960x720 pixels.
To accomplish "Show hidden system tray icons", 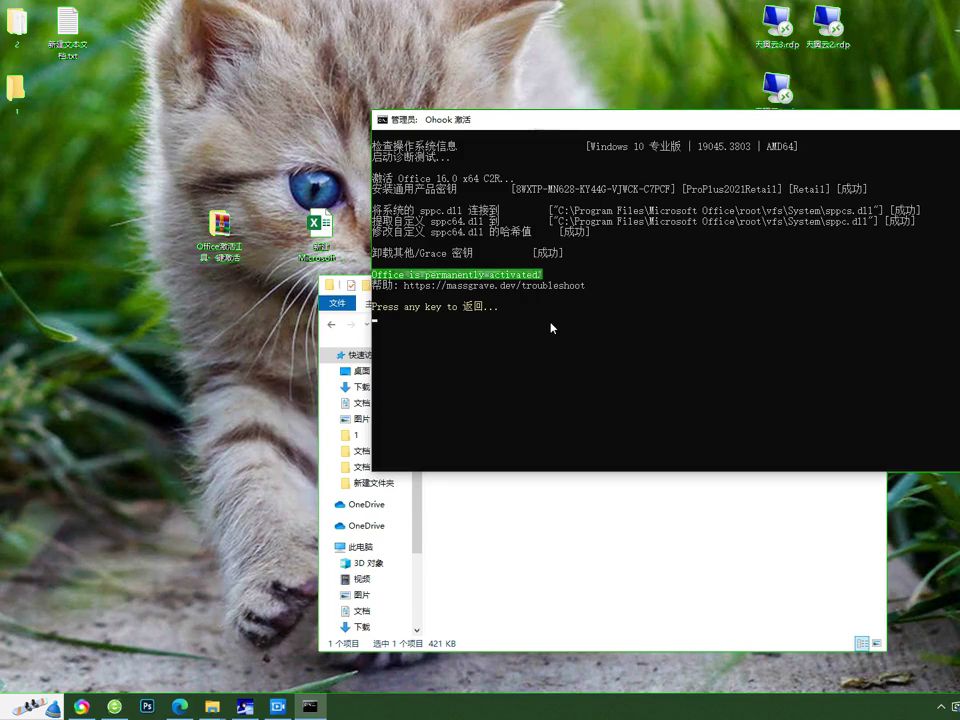I will [941, 707].
